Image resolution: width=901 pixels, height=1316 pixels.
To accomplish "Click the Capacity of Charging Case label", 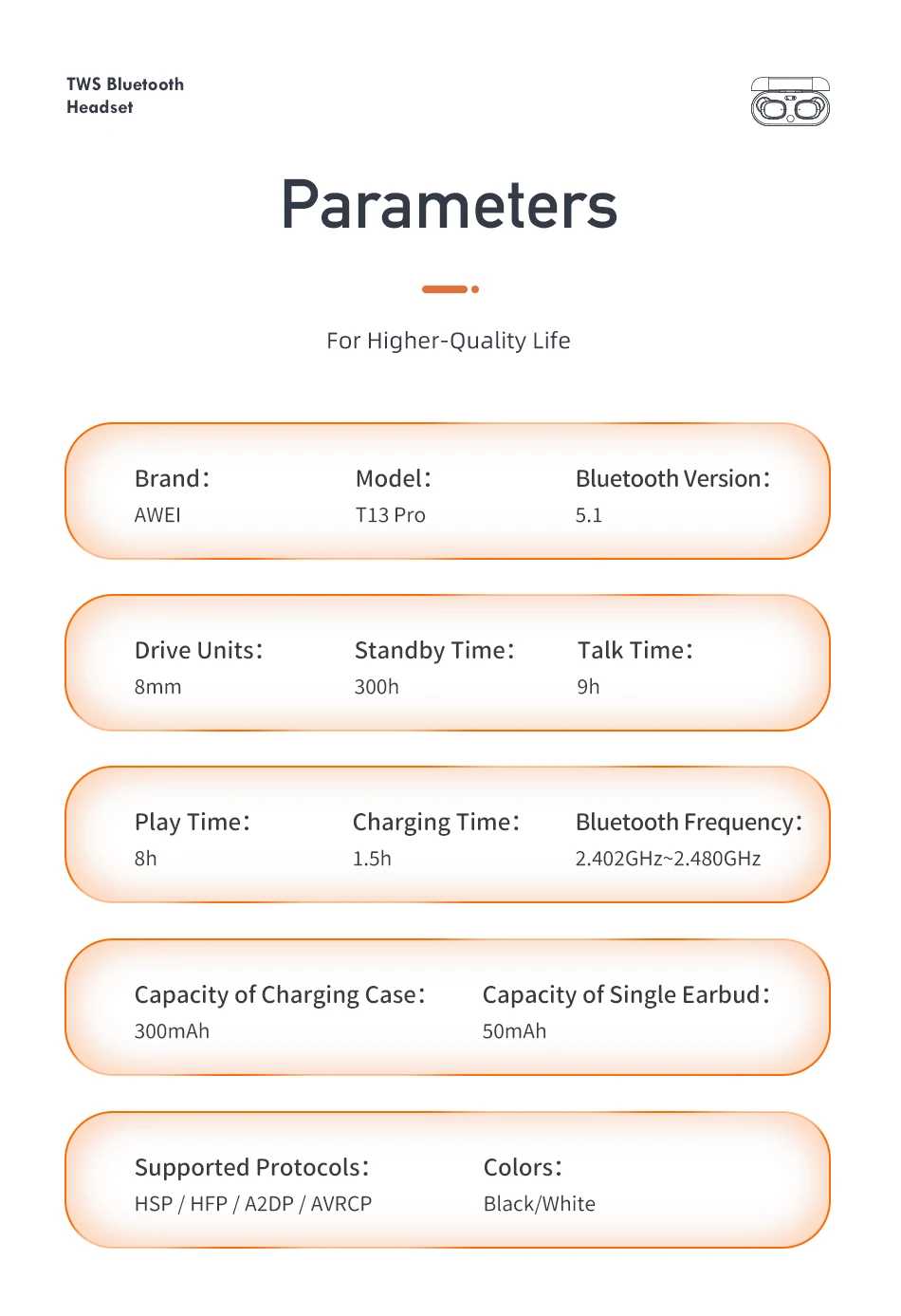I will click(x=280, y=995).
